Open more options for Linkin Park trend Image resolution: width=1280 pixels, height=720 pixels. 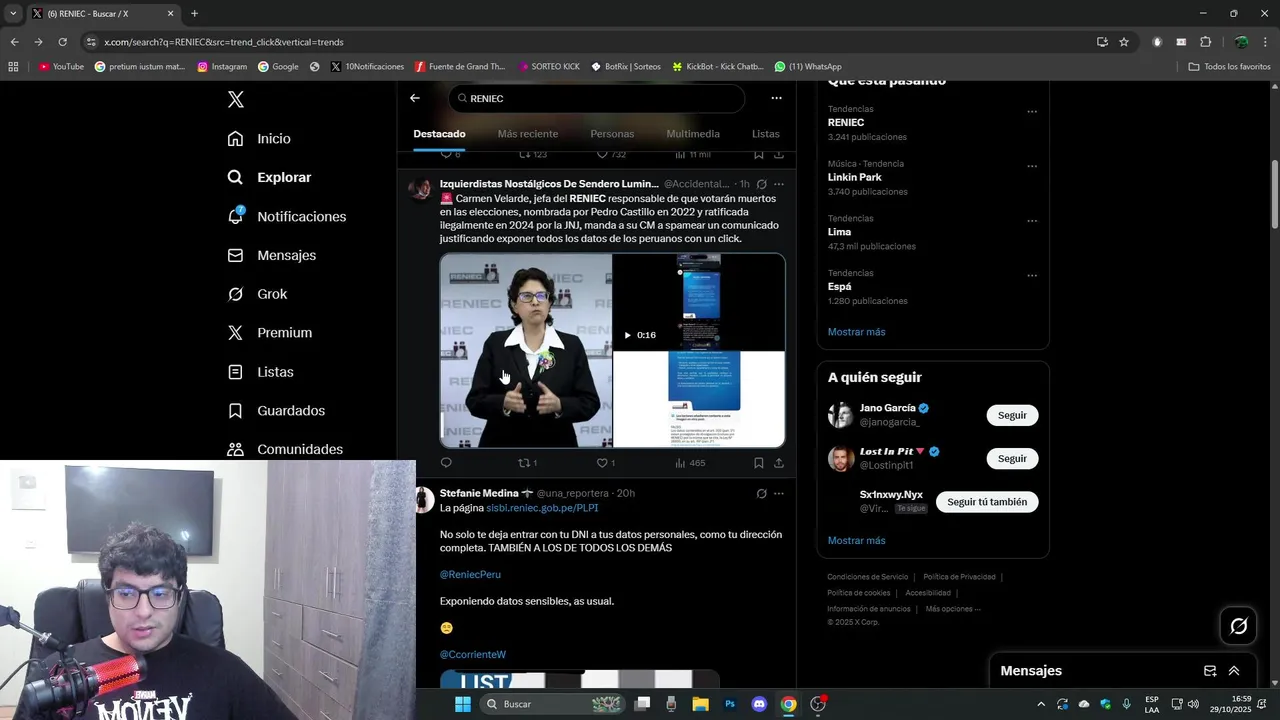1032,167
